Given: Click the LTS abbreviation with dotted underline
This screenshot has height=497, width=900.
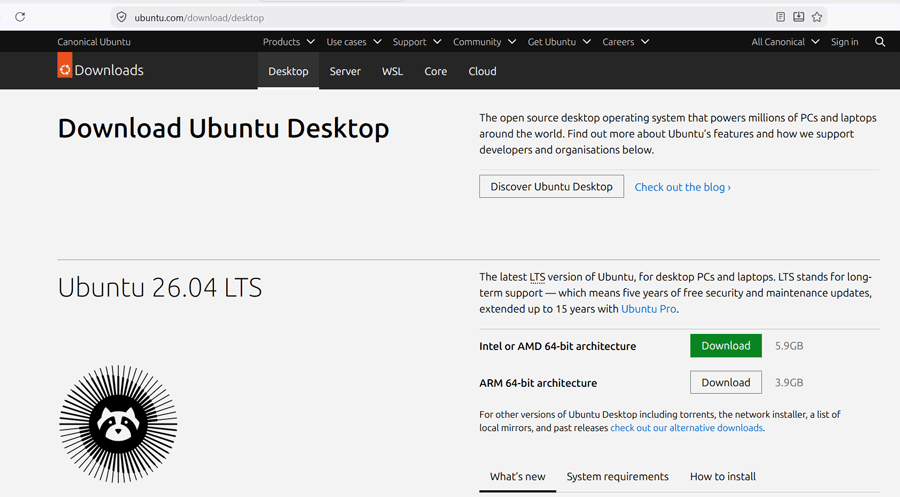Looking at the screenshot, I should click(537, 277).
